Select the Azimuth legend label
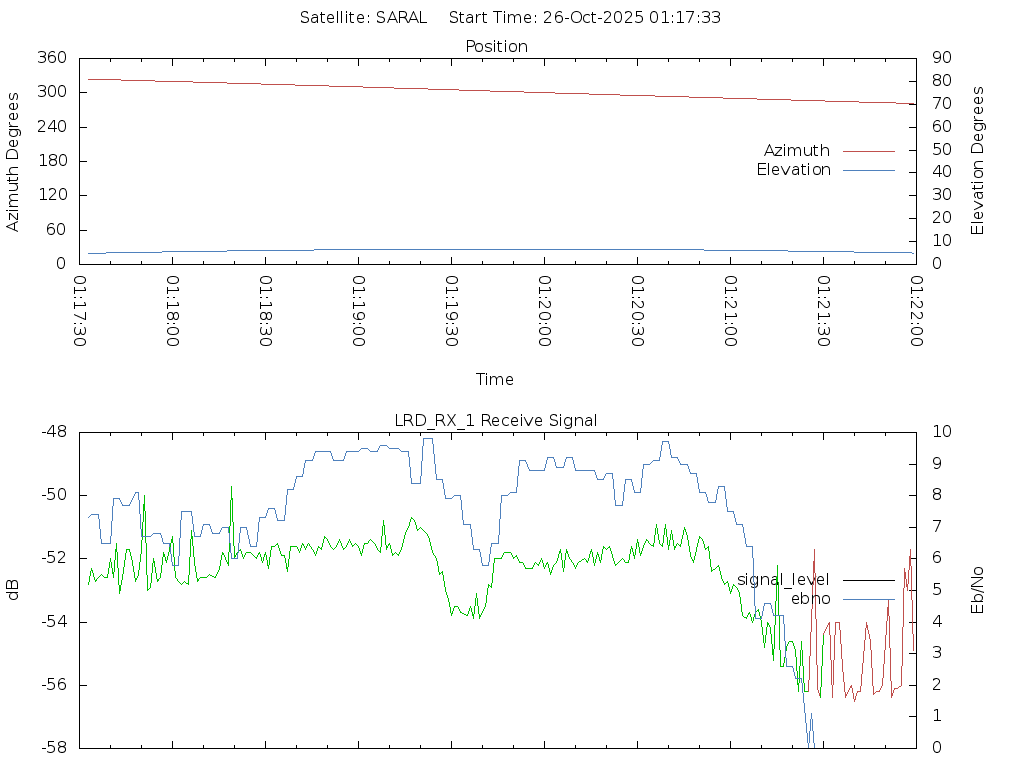This screenshot has height=768, width=1024. 796,151
